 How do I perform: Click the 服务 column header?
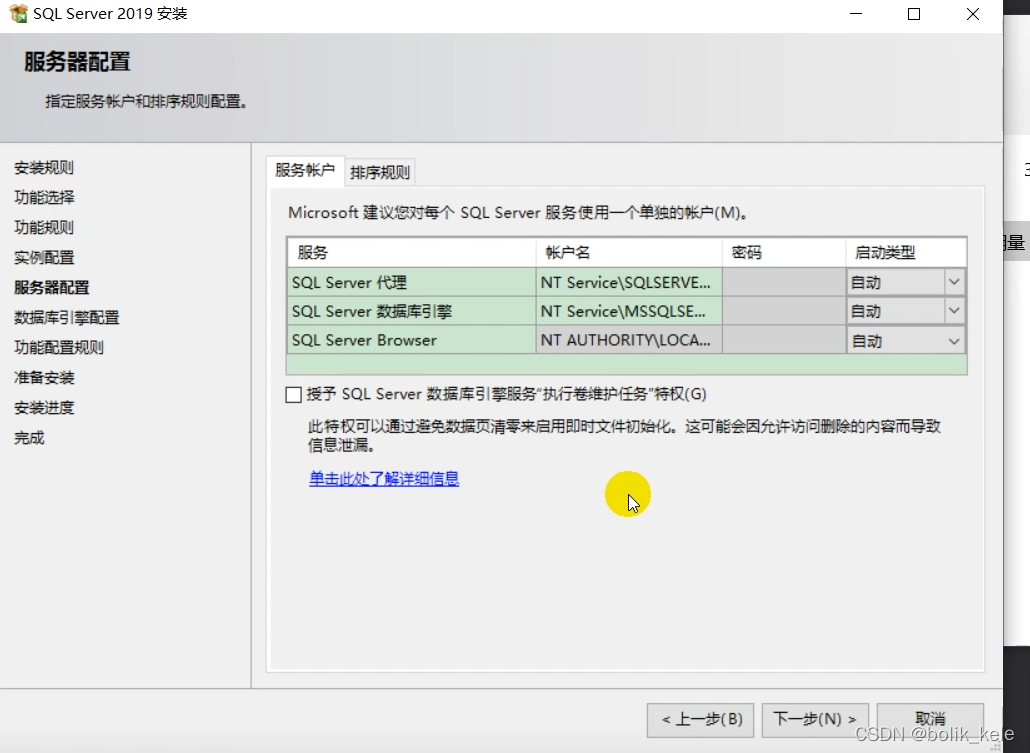coord(411,252)
